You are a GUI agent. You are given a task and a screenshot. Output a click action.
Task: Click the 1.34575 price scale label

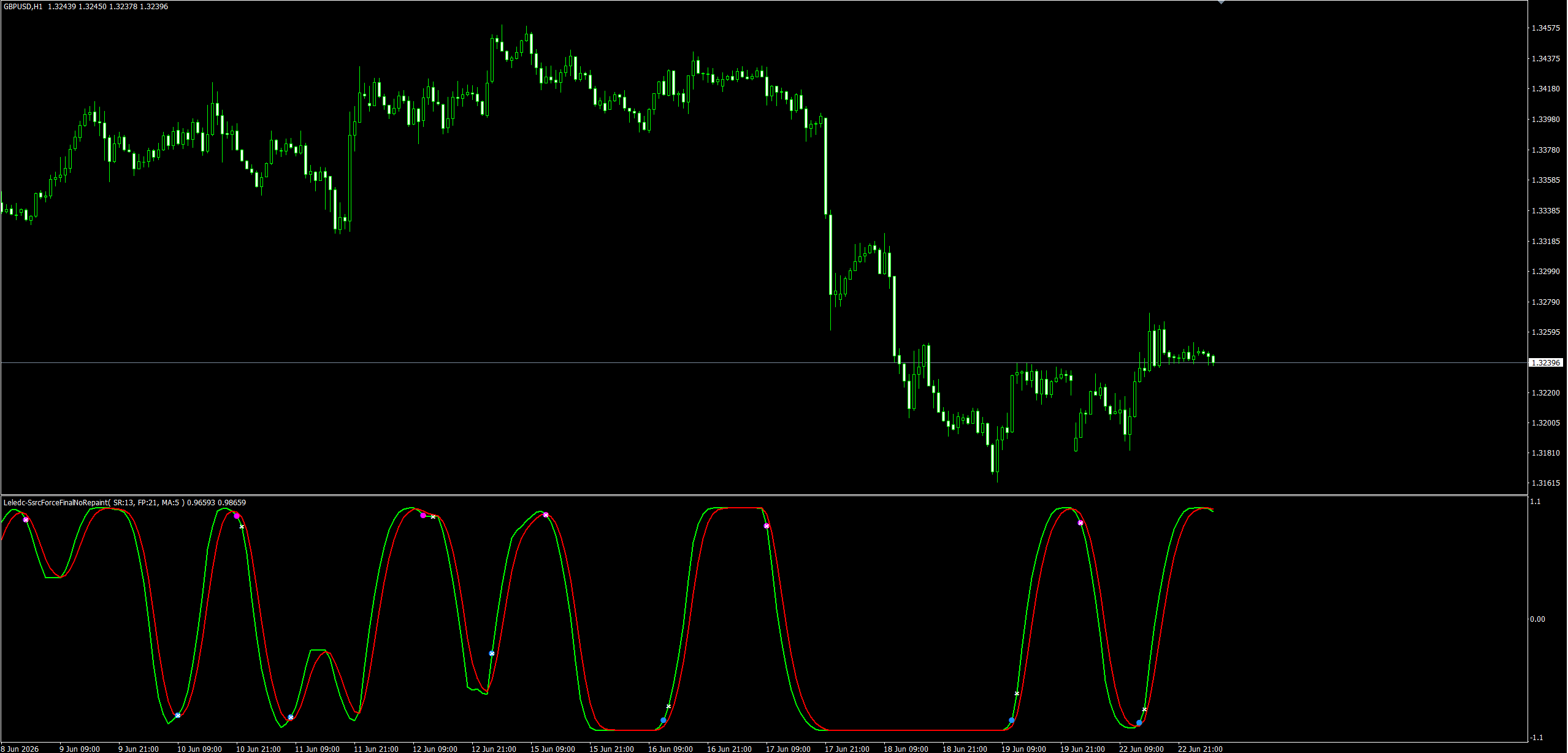[x=1546, y=28]
